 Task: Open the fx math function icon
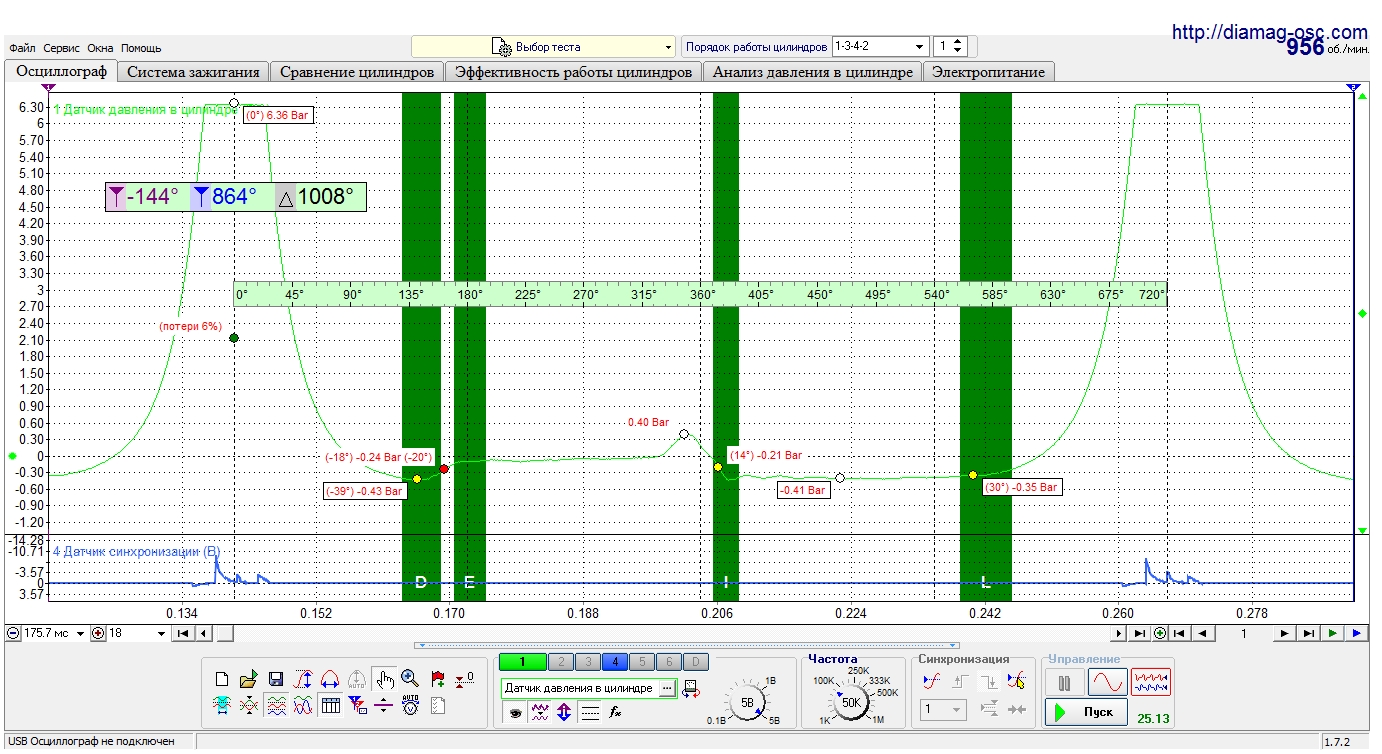tap(616, 713)
